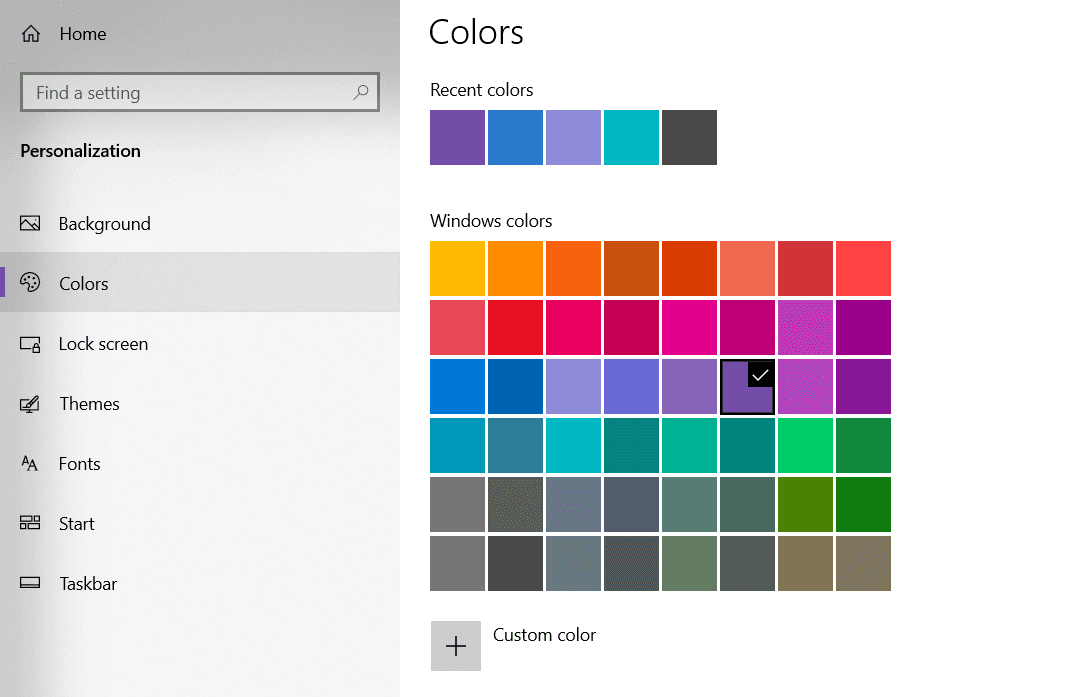This screenshot has width=1083, height=697.
Task: Pick the turquoise recent color swatch
Action: click(631, 137)
